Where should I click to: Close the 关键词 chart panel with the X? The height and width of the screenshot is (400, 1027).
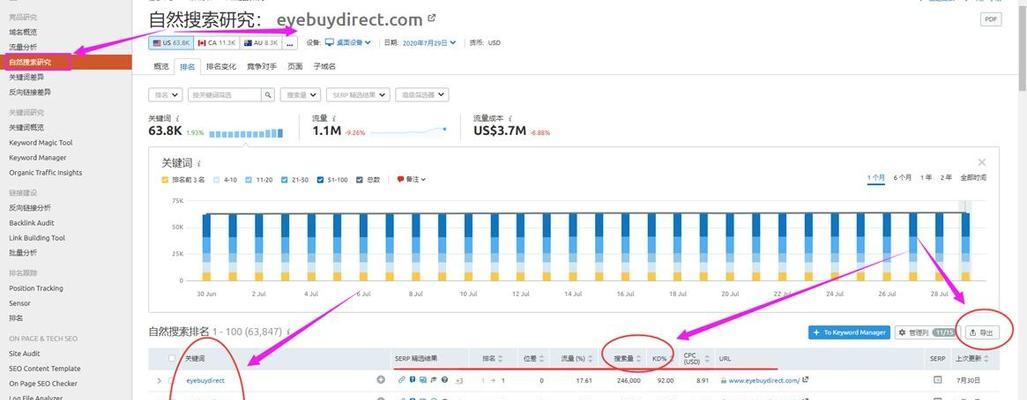coord(981,162)
